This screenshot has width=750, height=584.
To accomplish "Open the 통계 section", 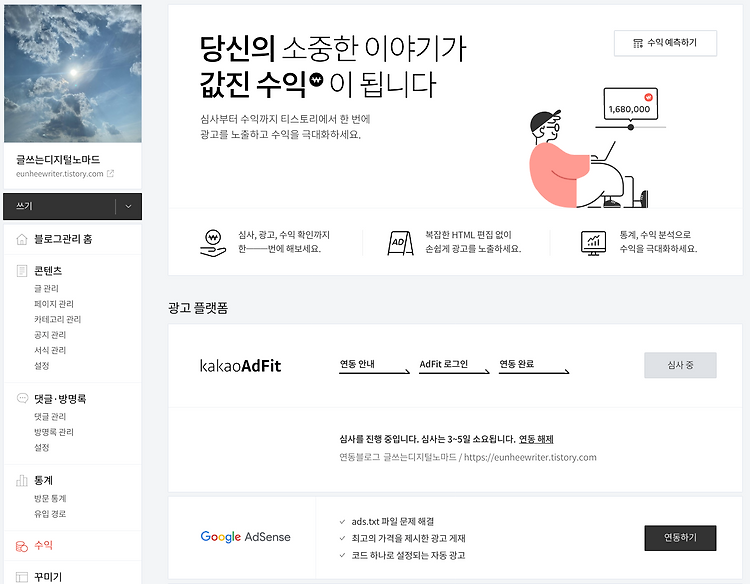I will click(44, 480).
